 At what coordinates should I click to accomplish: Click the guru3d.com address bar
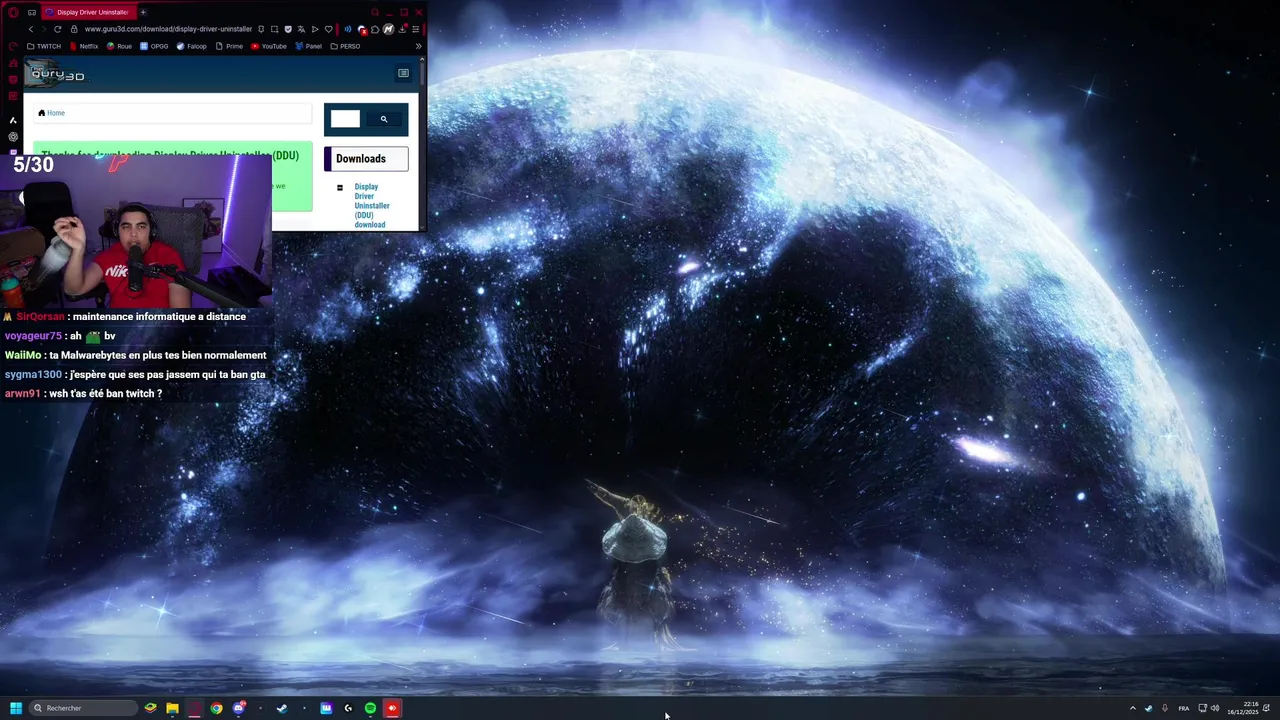168,29
